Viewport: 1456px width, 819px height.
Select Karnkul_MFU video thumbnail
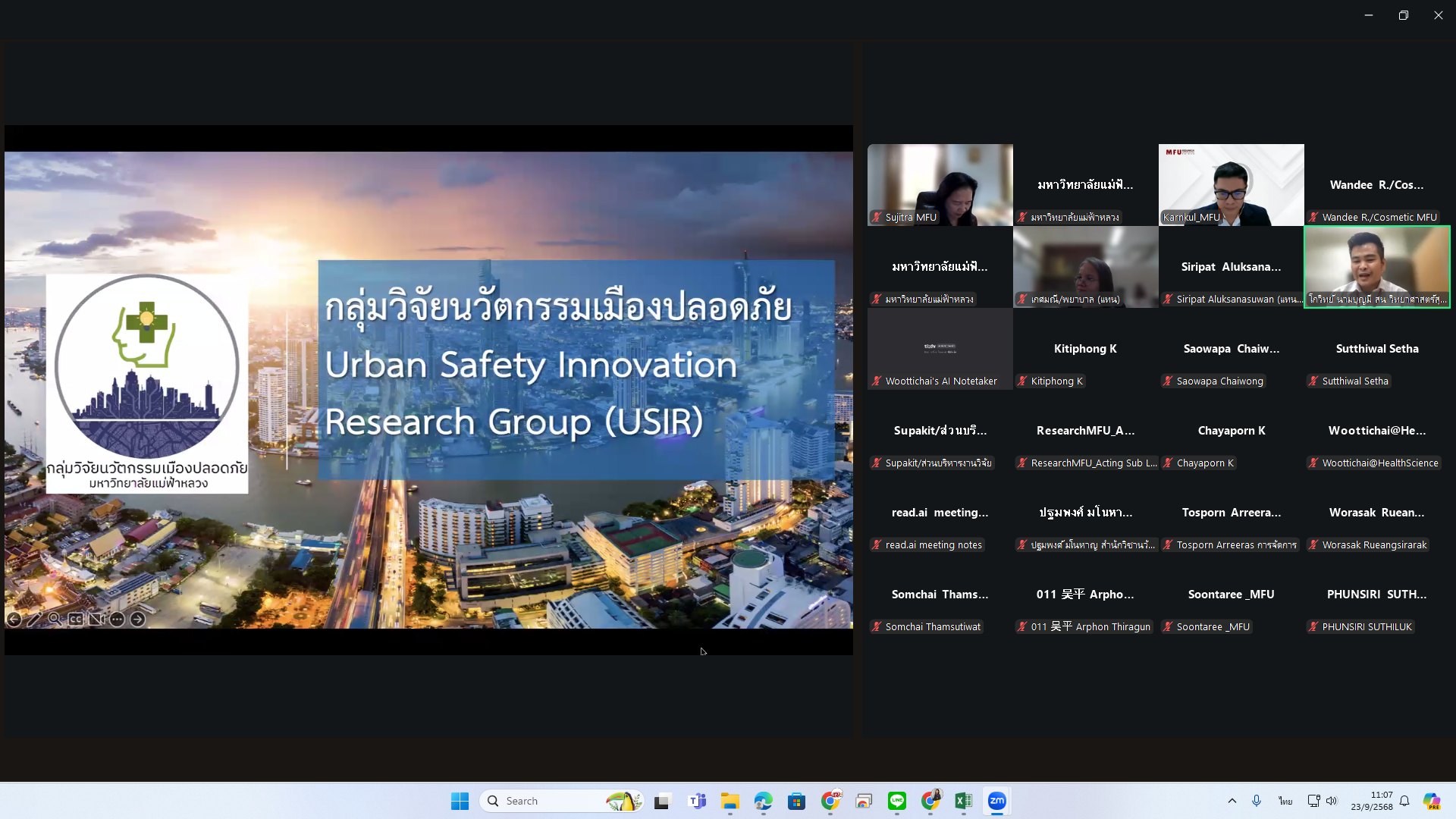1231,184
